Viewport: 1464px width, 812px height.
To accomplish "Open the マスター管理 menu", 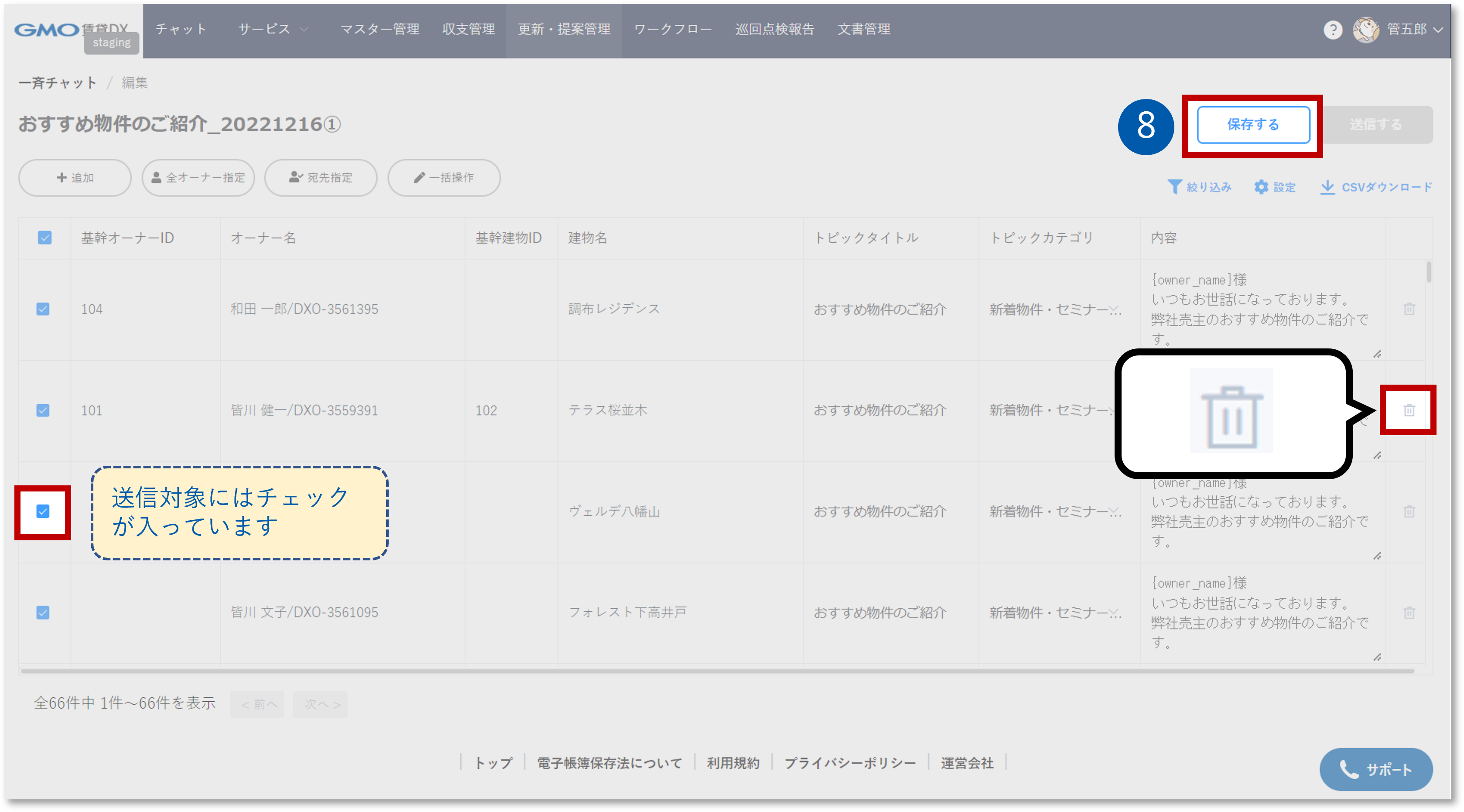I will (x=380, y=30).
